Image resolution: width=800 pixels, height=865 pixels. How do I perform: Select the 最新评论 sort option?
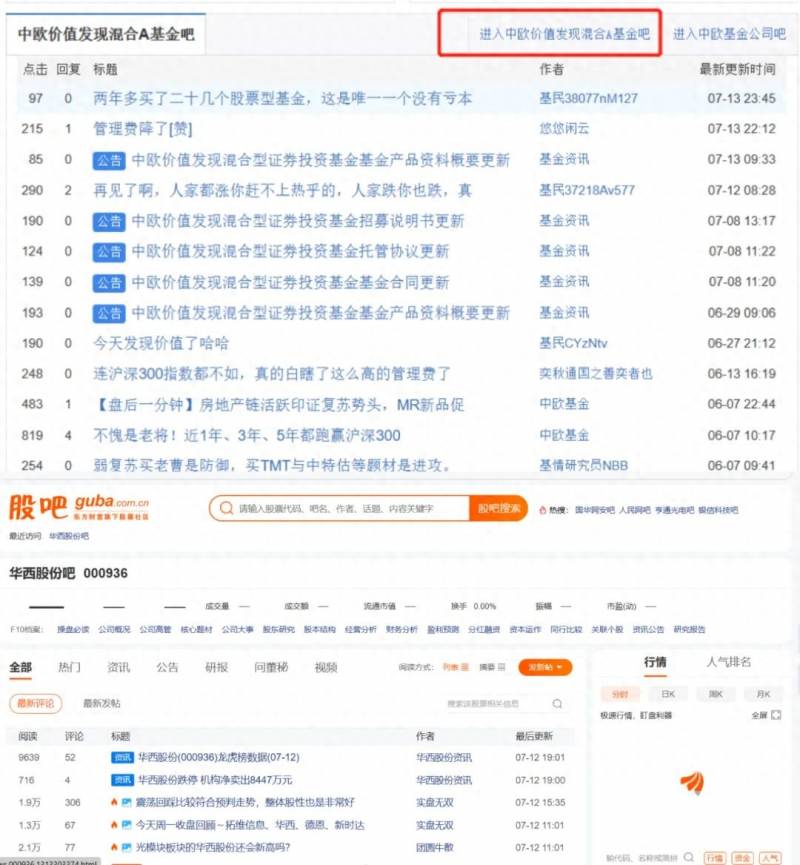click(x=36, y=703)
